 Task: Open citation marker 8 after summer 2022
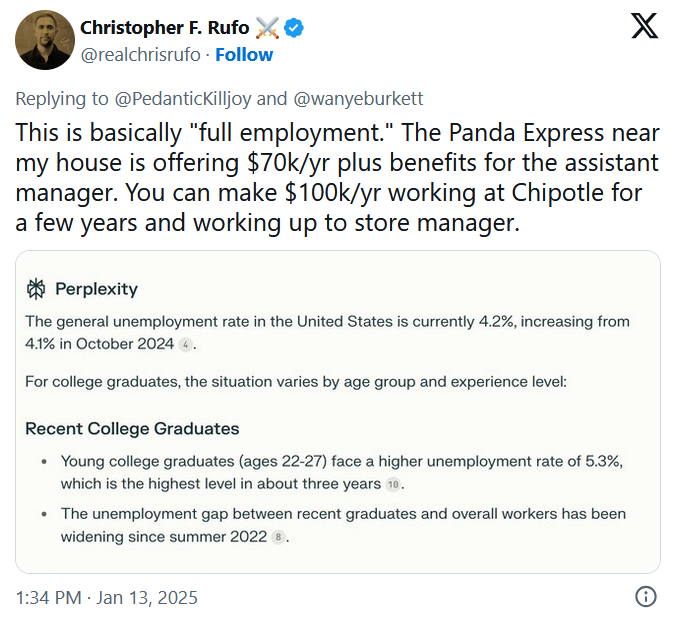[x=278, y=537]
